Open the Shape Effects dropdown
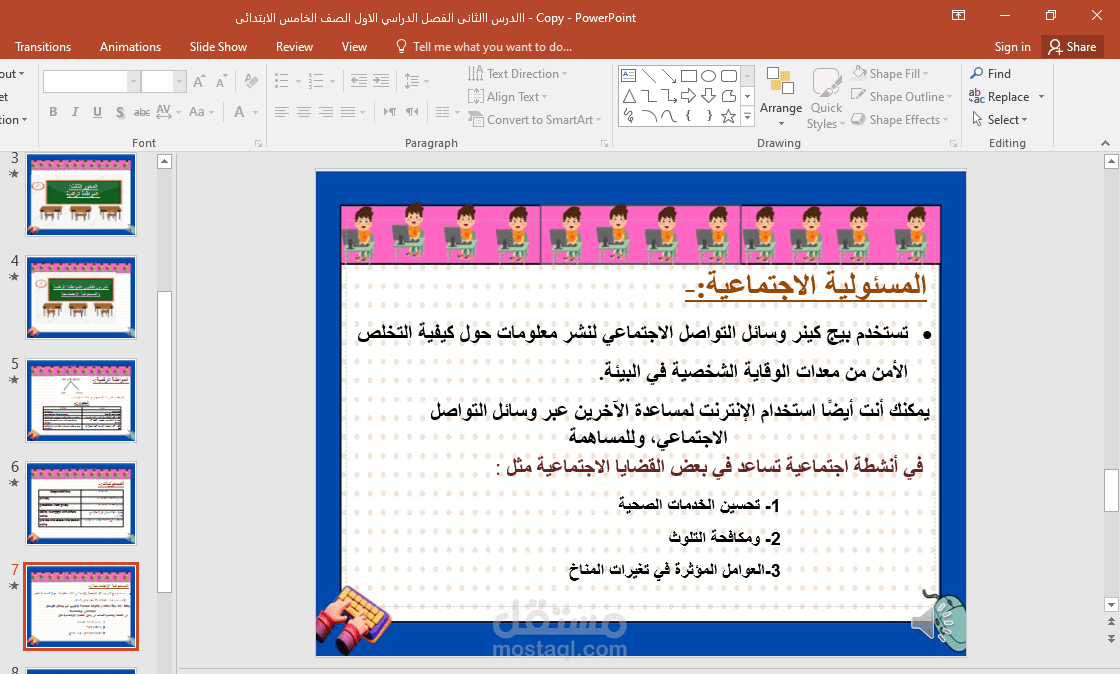 coord(900,119)
